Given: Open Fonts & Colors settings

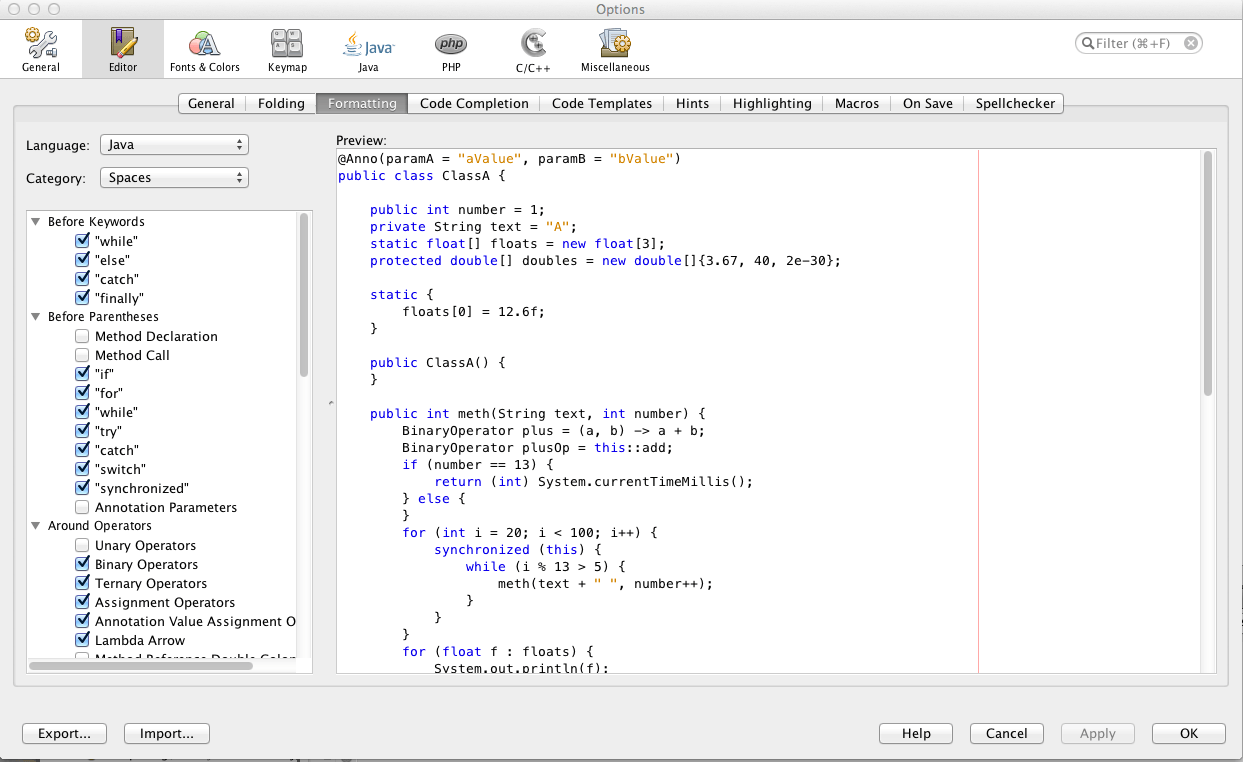Looking at the screenshot, I should (204, 50).
